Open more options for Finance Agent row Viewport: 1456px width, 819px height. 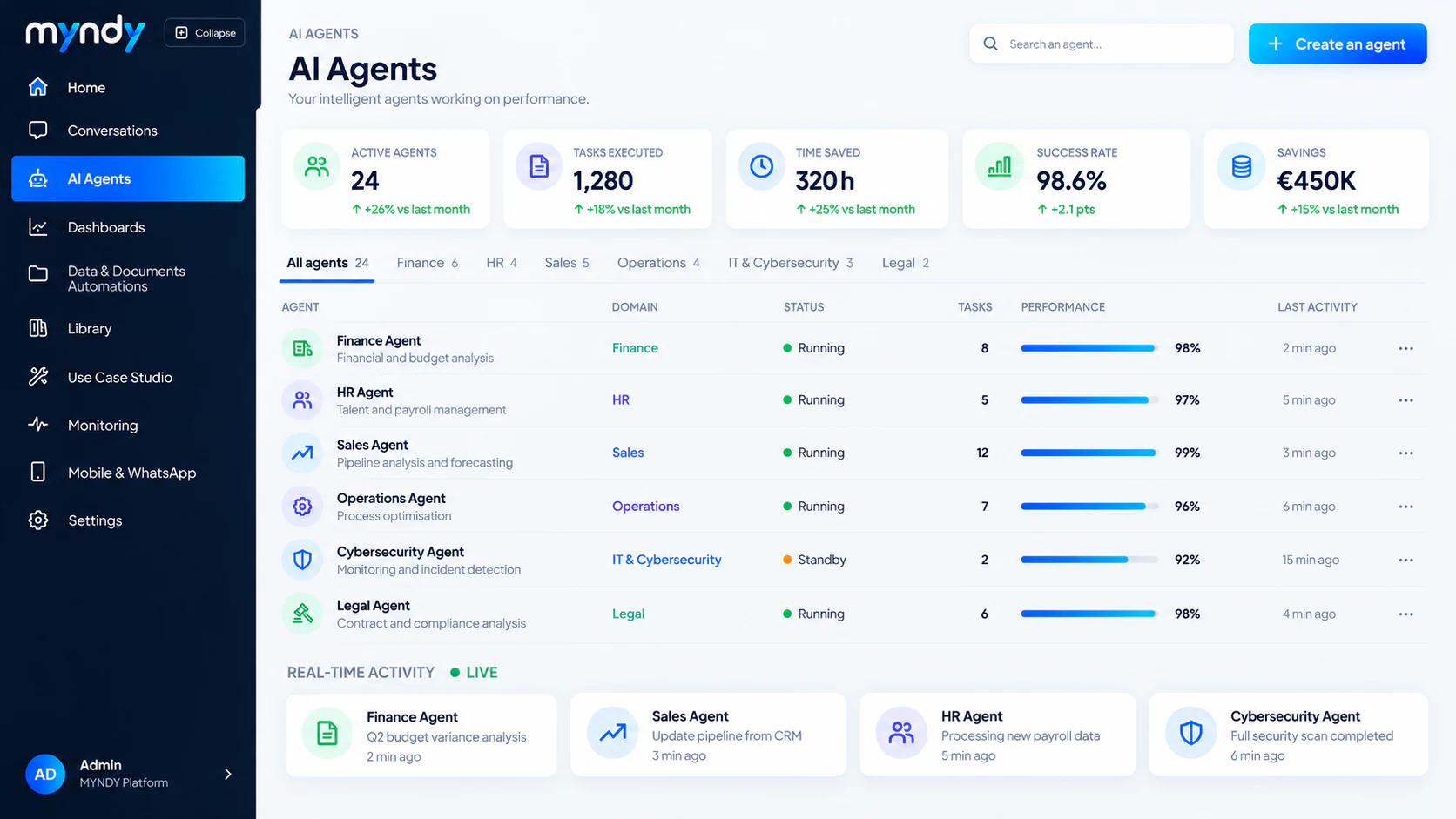1405,348
